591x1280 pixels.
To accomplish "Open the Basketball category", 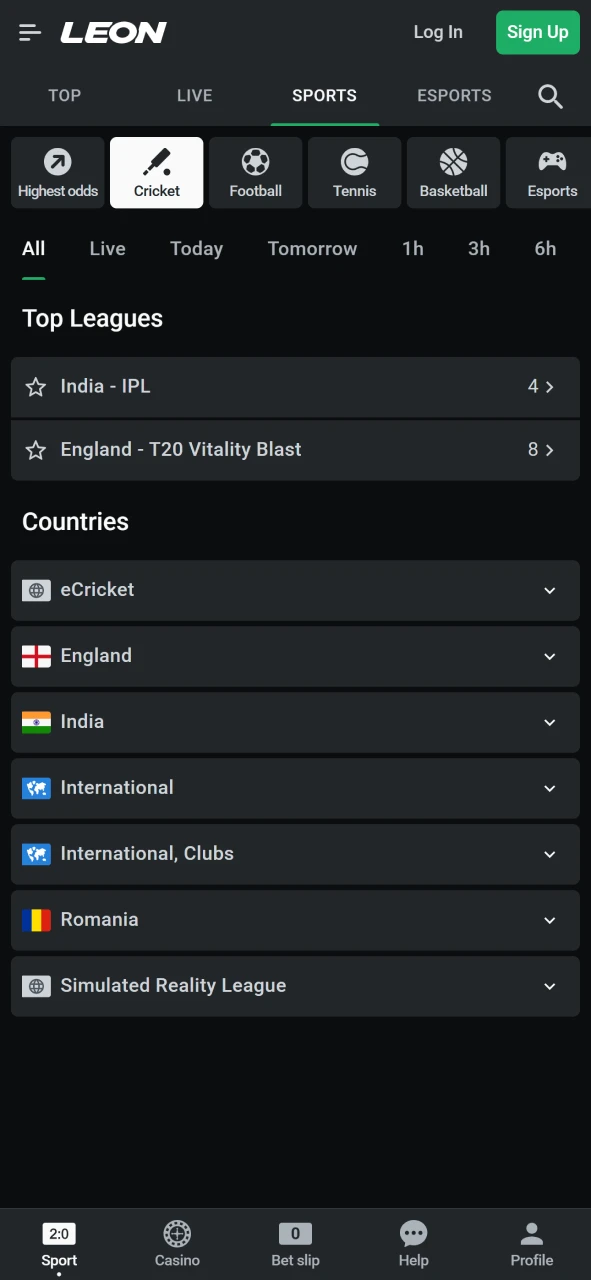I will point(453,172).
